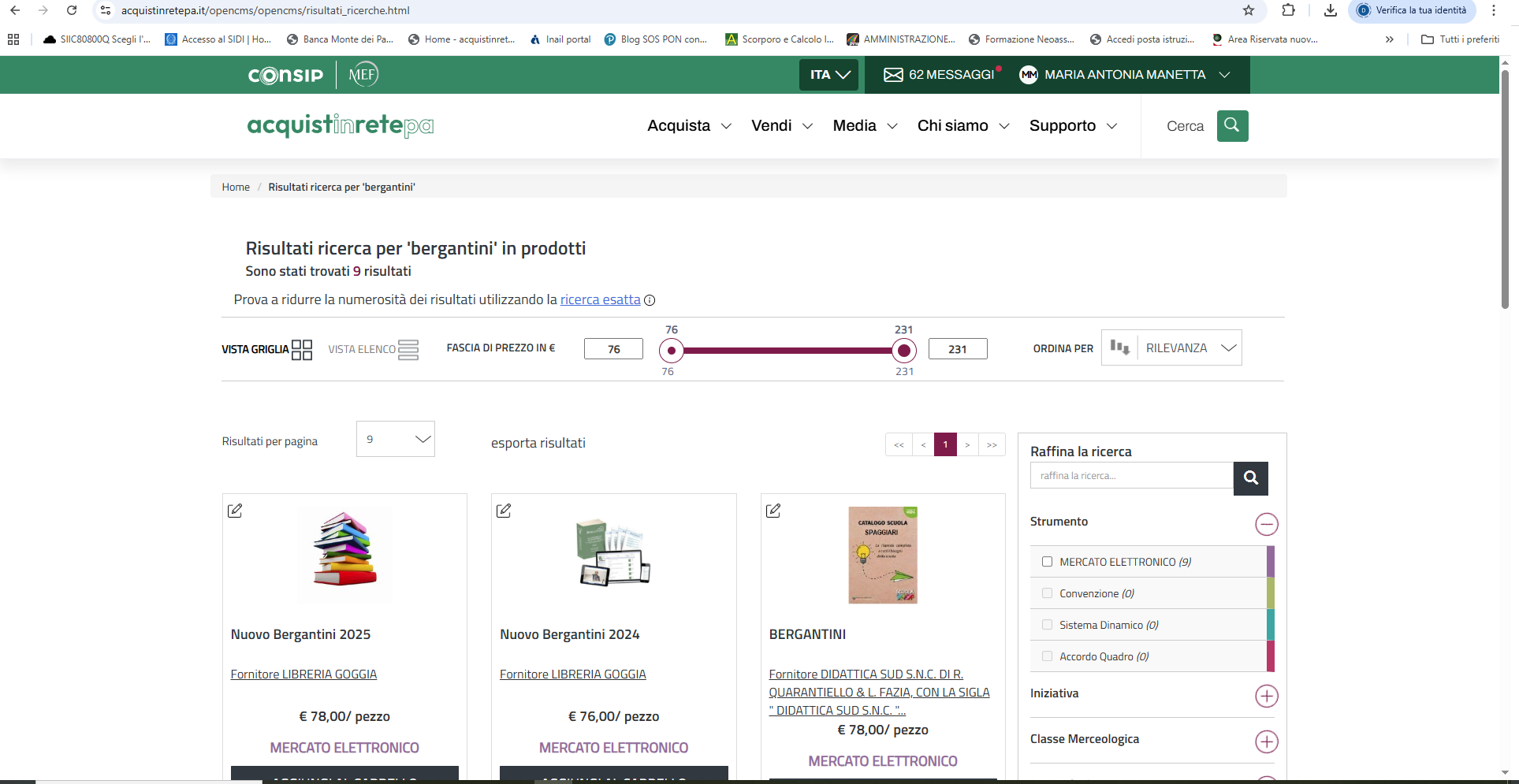Click the maximum price field showing 231
Viewport: 1519px width, 784px height.
(958, 349)
